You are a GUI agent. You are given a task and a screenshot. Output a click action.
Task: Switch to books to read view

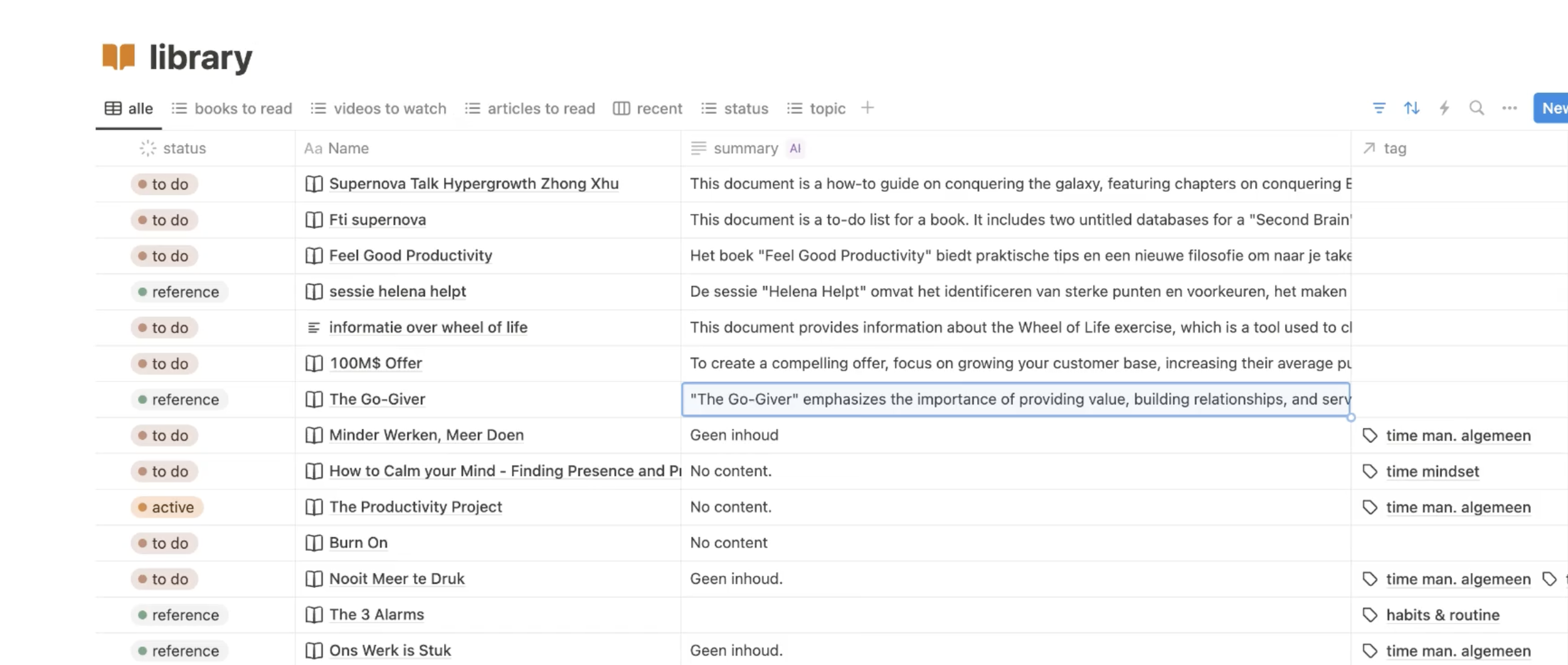232,109
